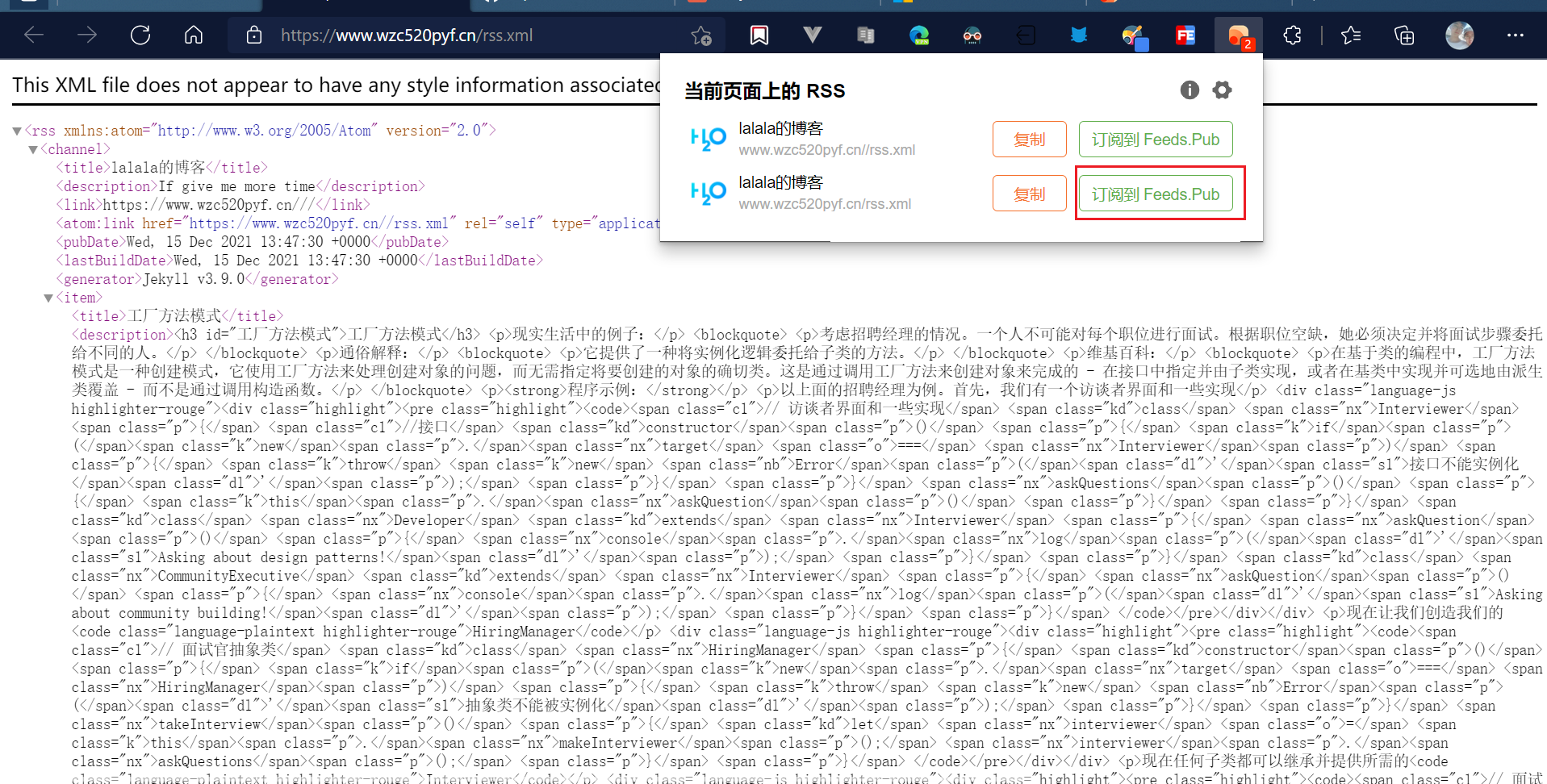Subscribe cn//rss.xml feed to Feeds.Pub
The image size is (1547, 784).
[1156, 140]
